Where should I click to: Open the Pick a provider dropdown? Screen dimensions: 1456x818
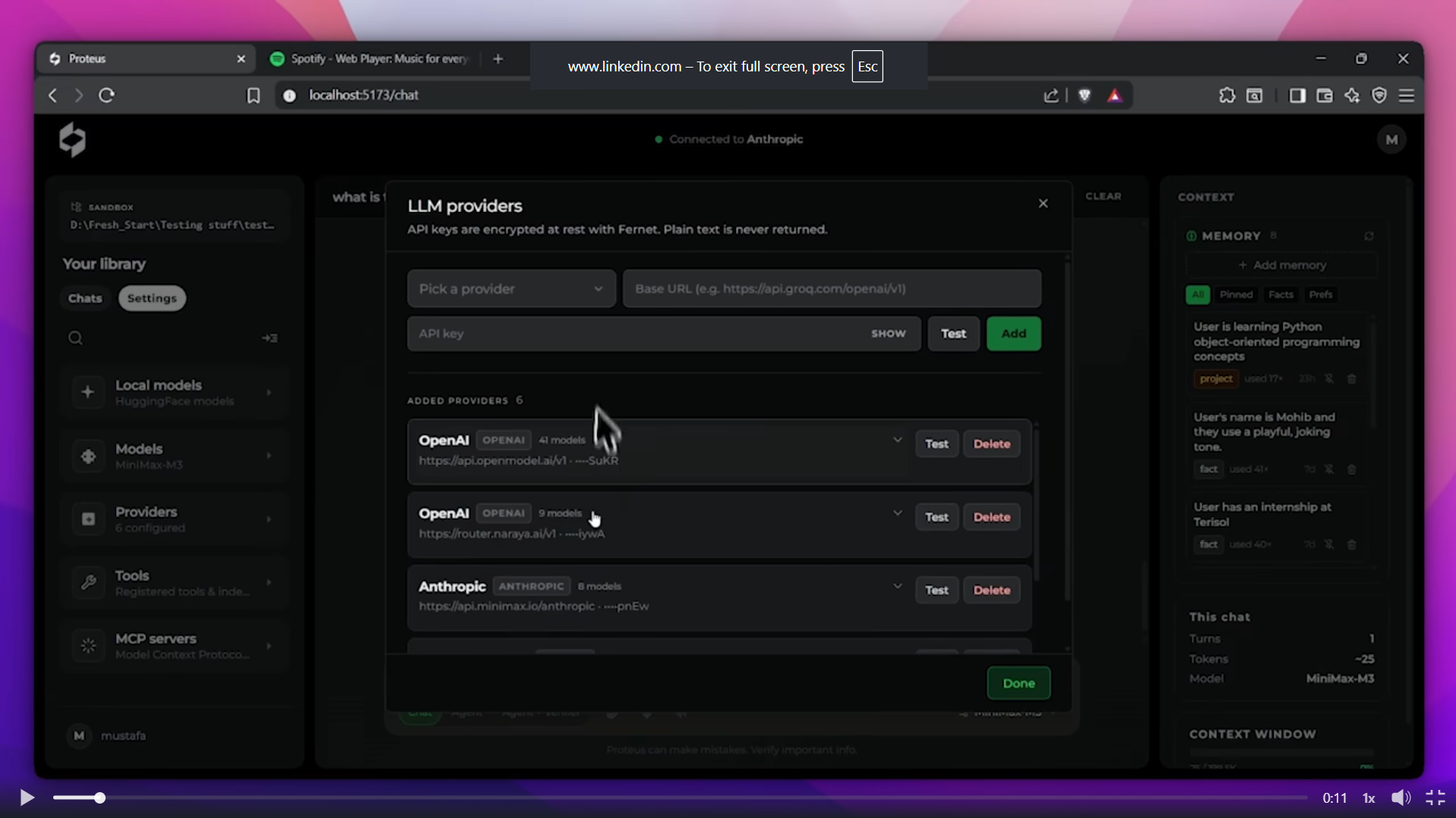[x=511, y=289]
